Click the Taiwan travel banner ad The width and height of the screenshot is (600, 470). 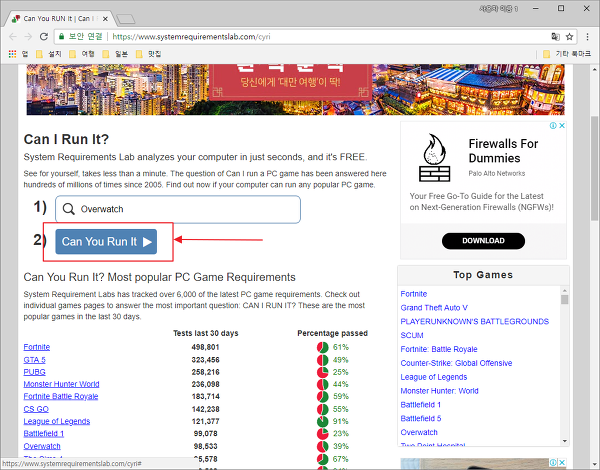pyautogui.click(x=295, y=90)
